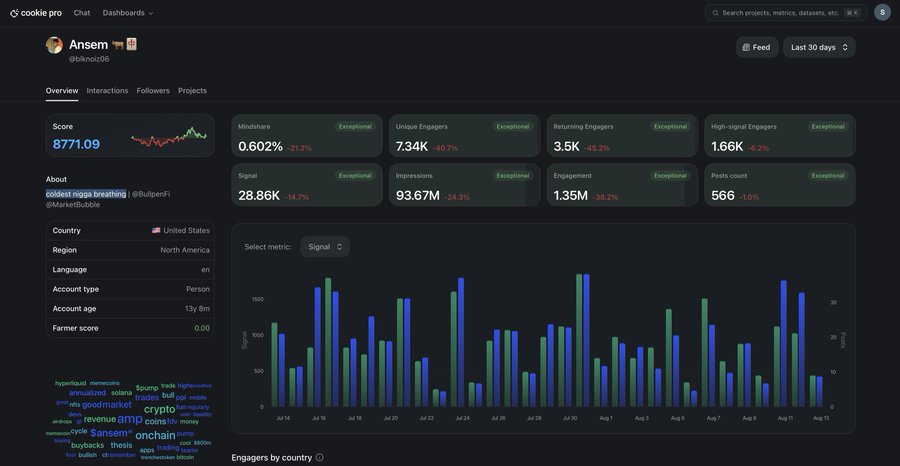Click the Impressions value 93.67M

(418, 196)
